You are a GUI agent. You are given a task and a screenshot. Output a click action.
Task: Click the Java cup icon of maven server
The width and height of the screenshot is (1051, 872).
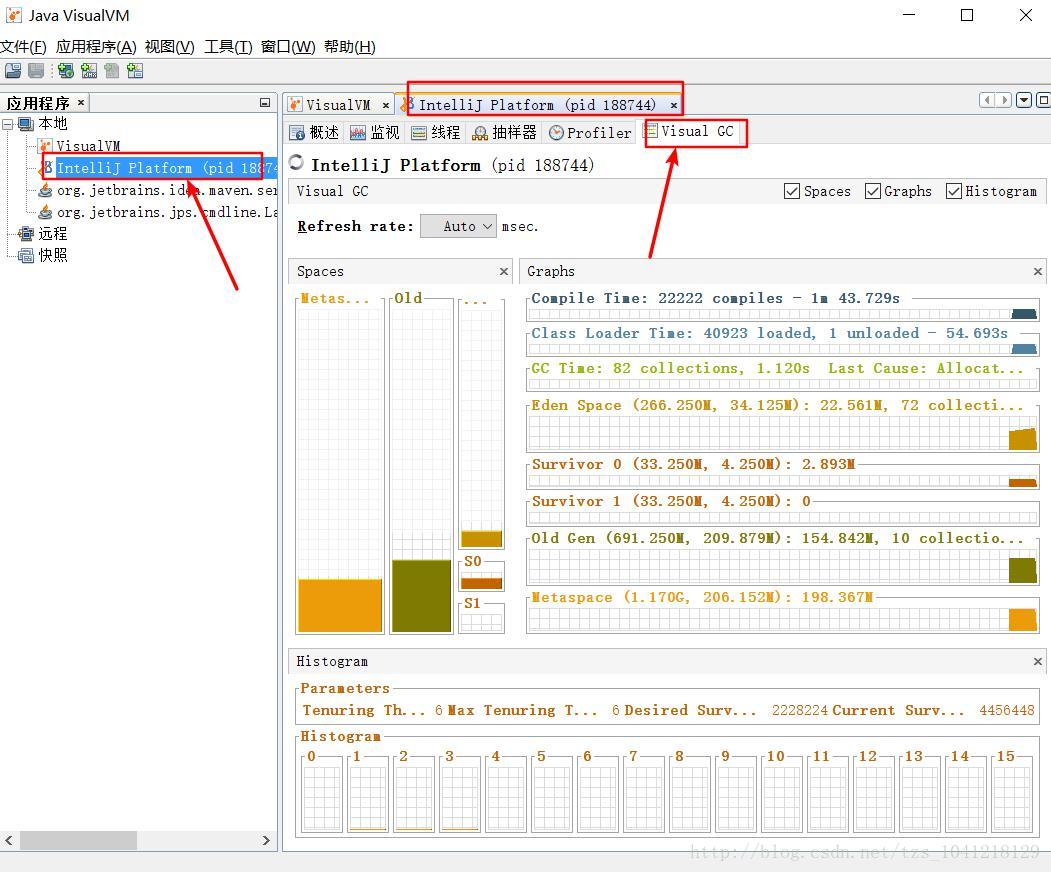45,190
